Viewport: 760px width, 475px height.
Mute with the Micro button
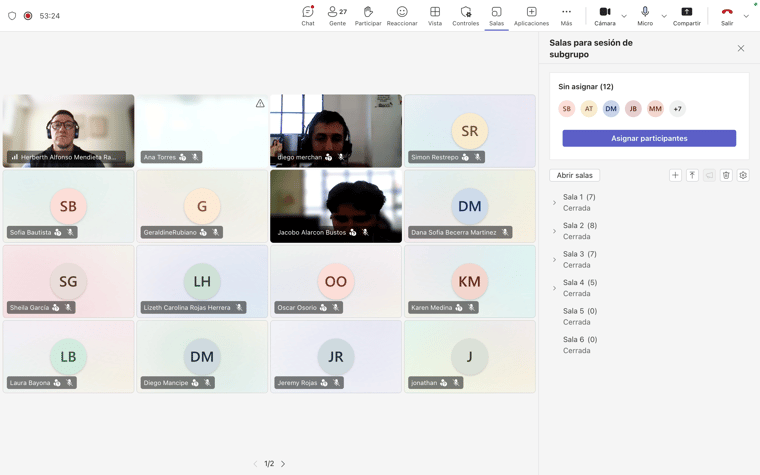click(645, 16)
